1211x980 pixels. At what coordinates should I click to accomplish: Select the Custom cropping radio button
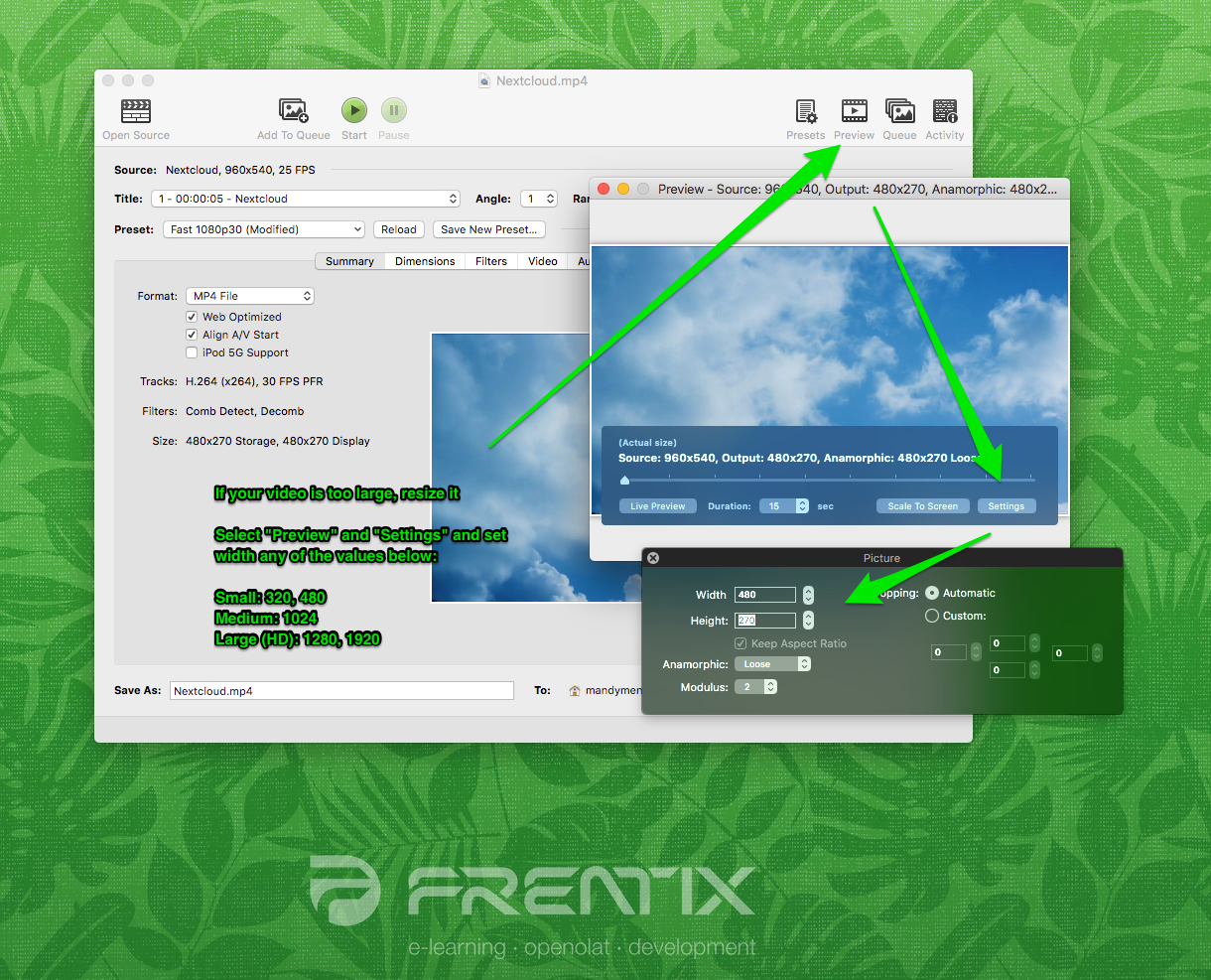pyautogui.click(x=932, y=616)
